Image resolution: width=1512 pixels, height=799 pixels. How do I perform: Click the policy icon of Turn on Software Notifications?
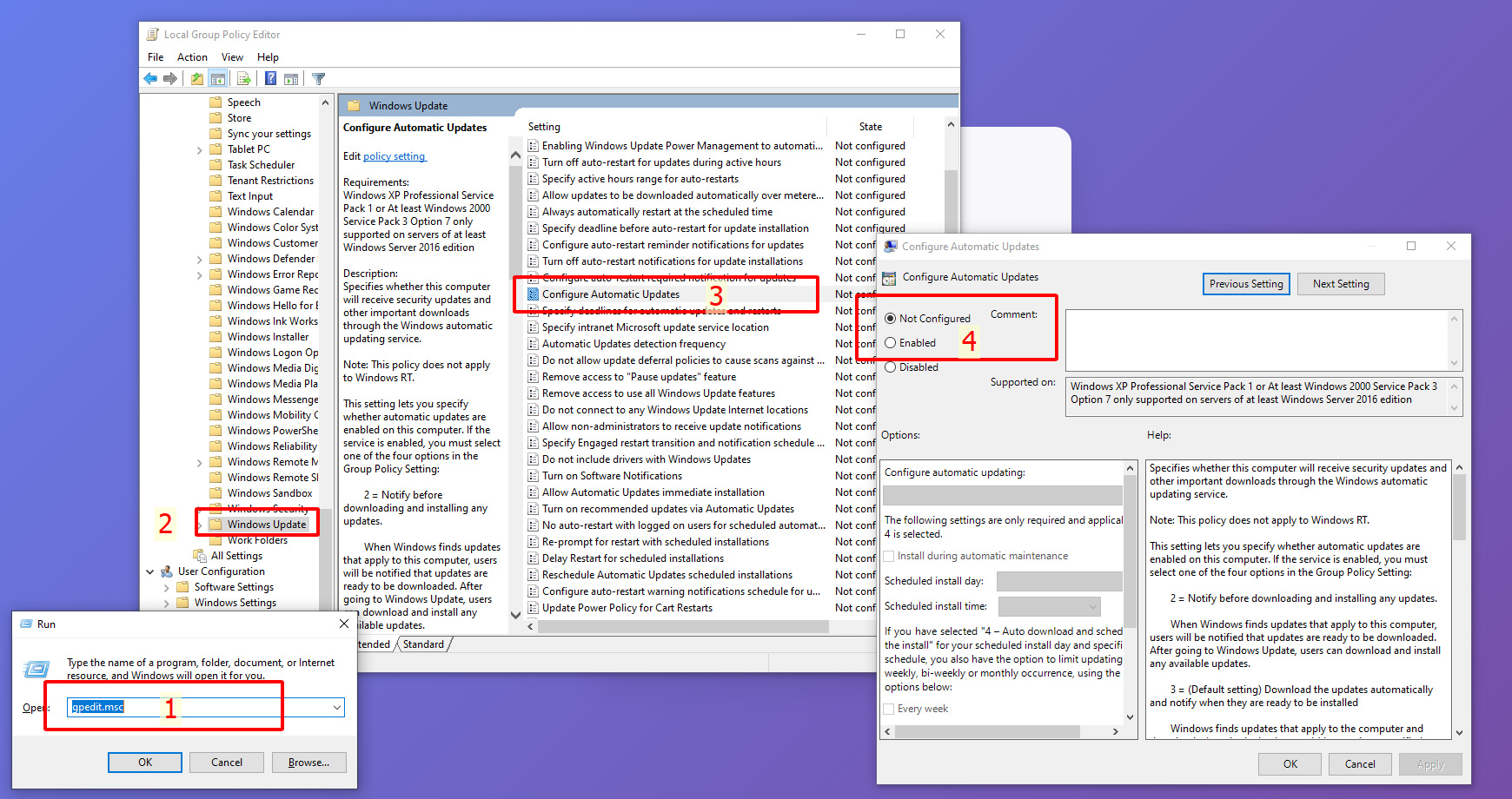pos(534,476)
